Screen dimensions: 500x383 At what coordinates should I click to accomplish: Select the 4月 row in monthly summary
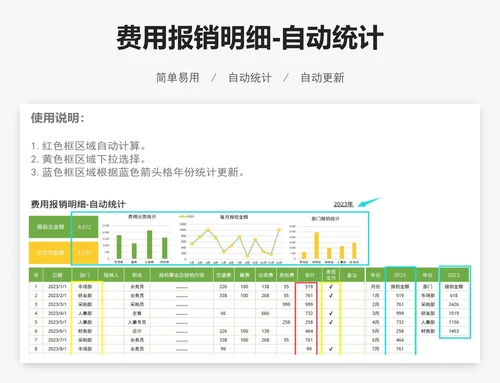coord(375,322)
